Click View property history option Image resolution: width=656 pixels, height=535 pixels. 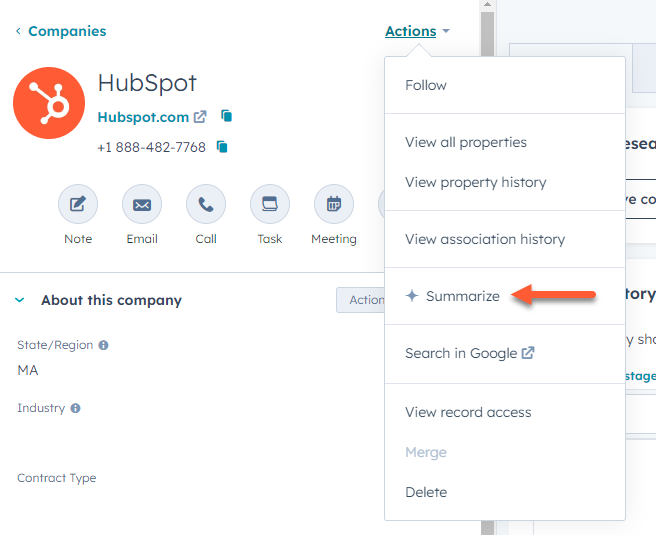tap(476, 182)
